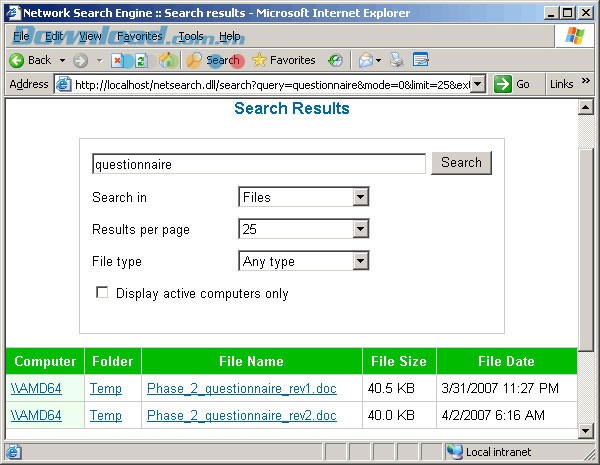
Task: Open the Back button history arrow
Action: pos(62,60)
